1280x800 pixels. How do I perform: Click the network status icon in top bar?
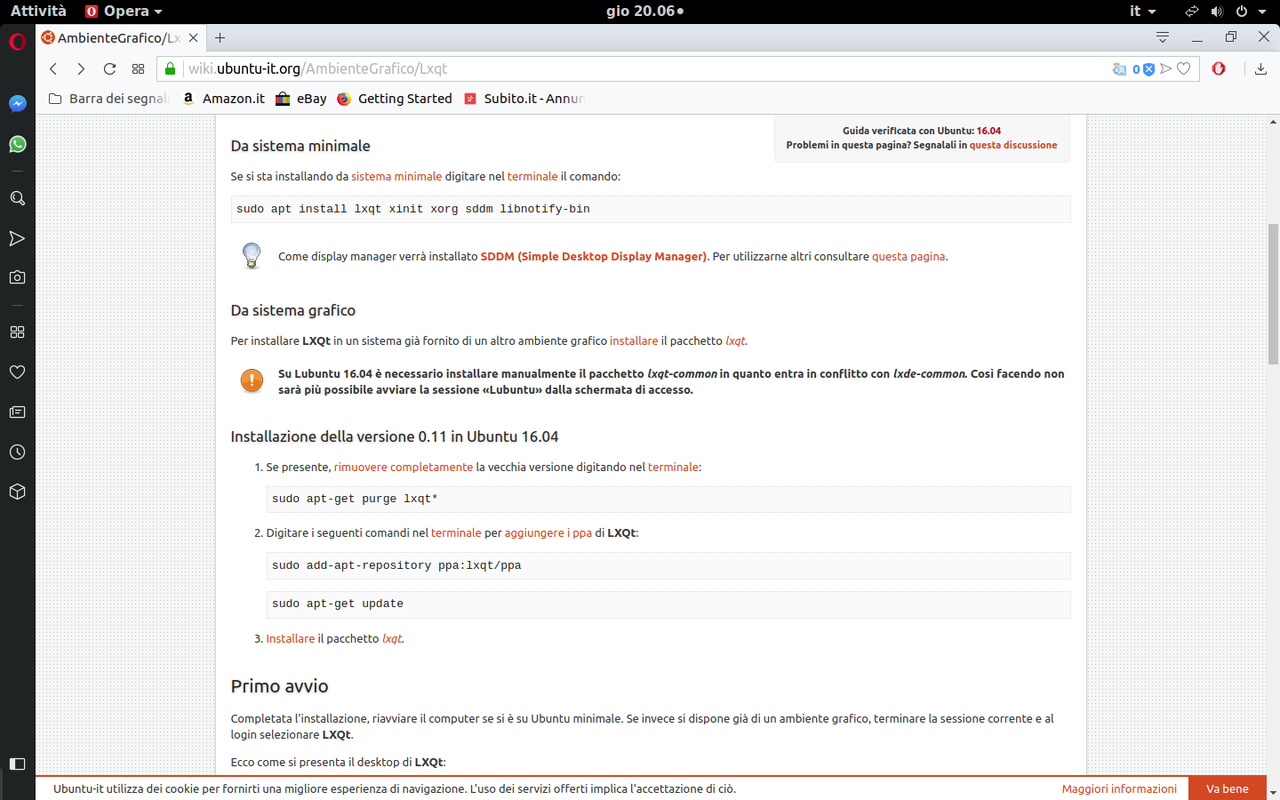(1191, 11)
